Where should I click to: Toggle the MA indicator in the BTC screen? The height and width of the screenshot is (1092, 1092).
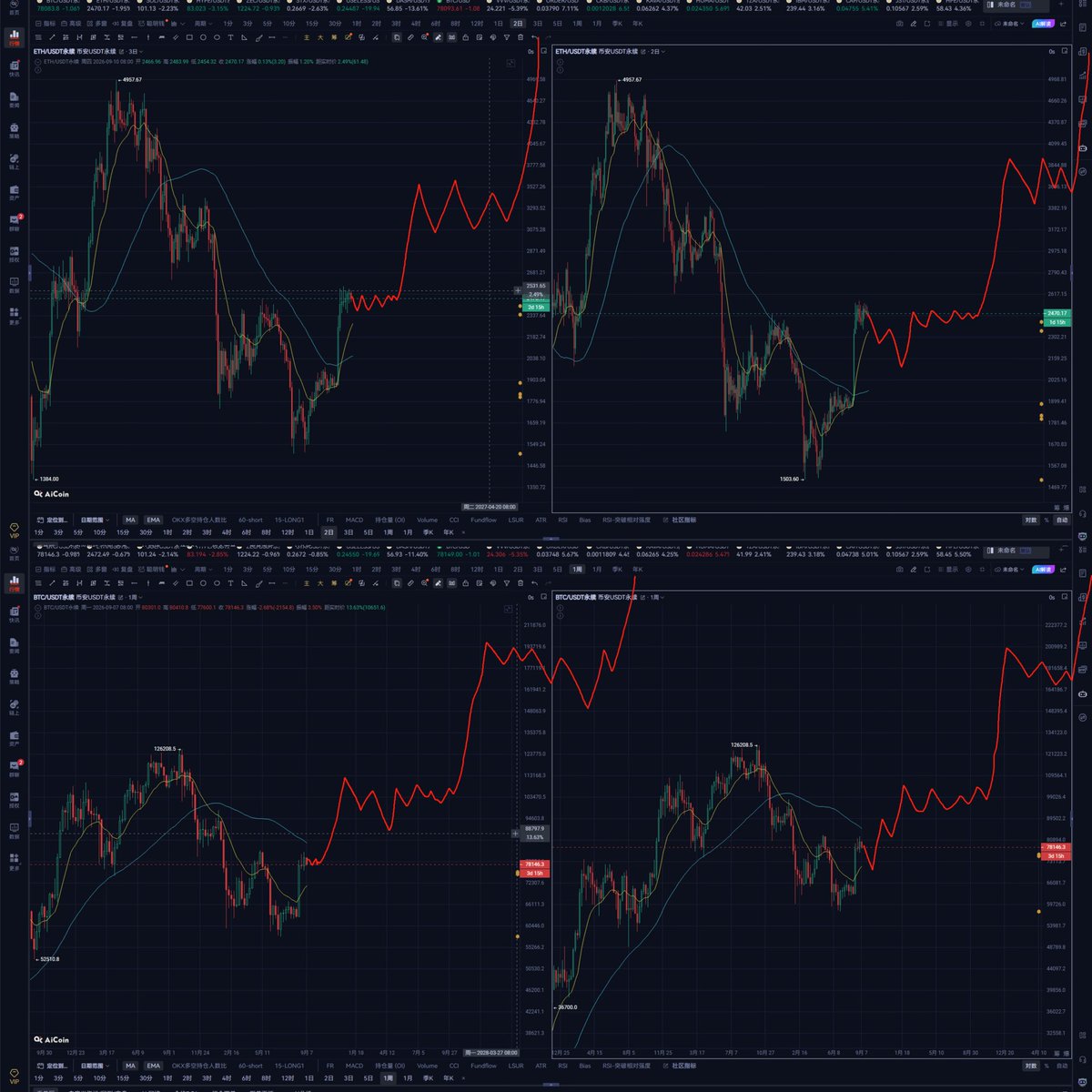click(130, 1066)
